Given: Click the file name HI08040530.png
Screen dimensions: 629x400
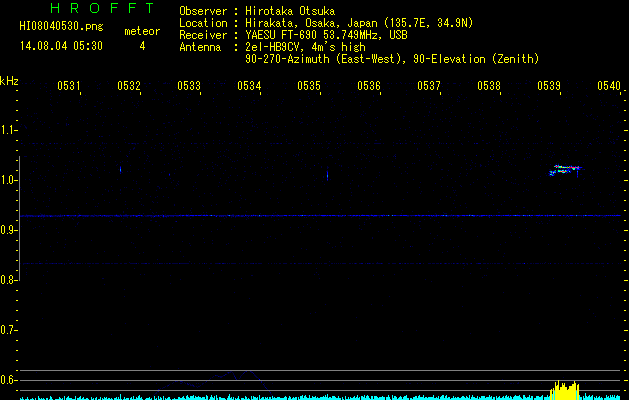Looking at the screenshot, I should coord(61,26).
